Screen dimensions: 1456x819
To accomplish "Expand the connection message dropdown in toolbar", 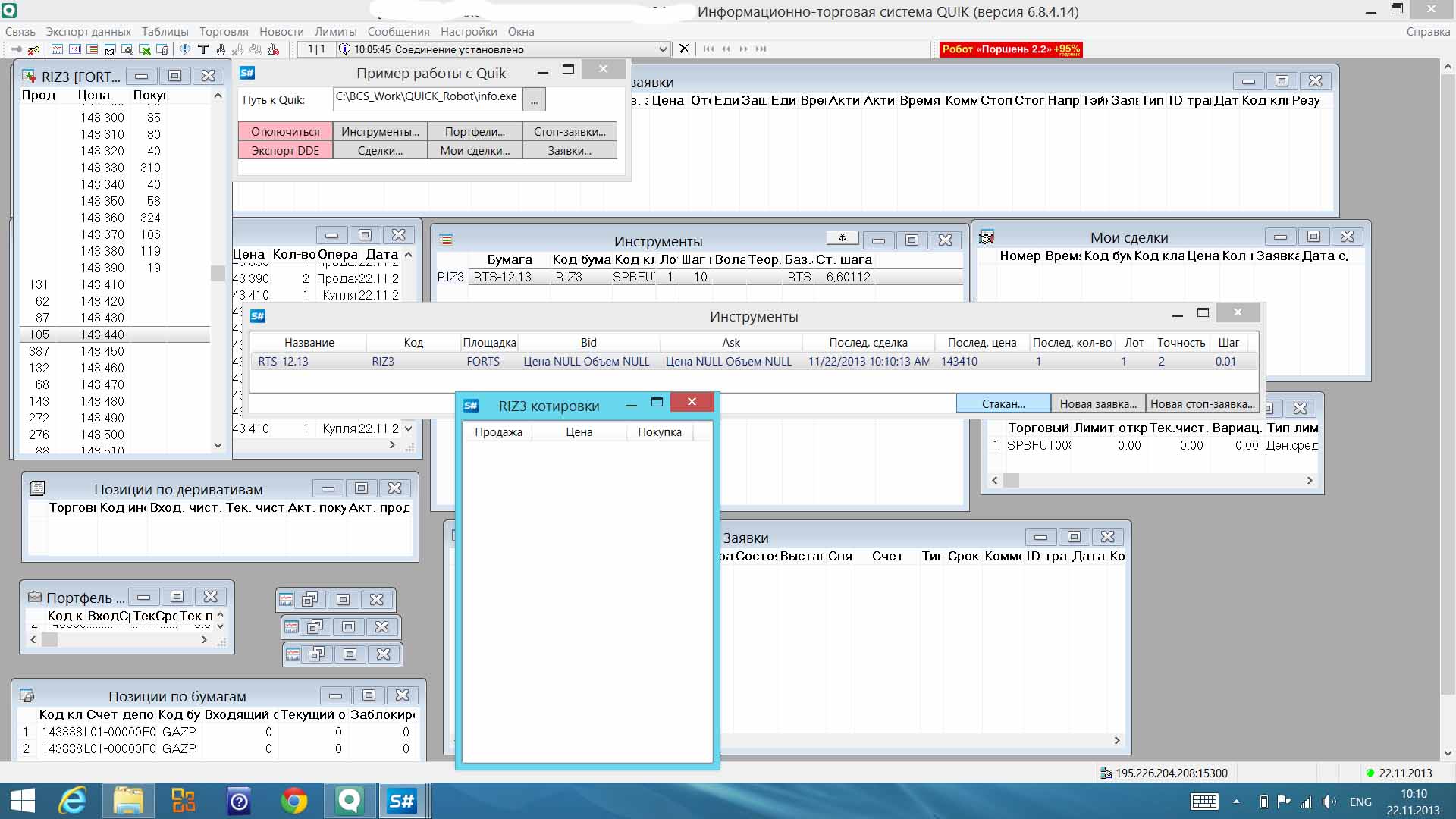I will [663, 49].
